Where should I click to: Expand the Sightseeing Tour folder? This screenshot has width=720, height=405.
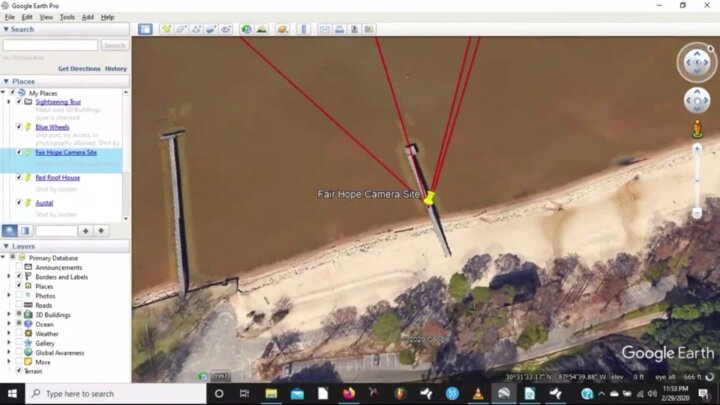pos(9,101)
